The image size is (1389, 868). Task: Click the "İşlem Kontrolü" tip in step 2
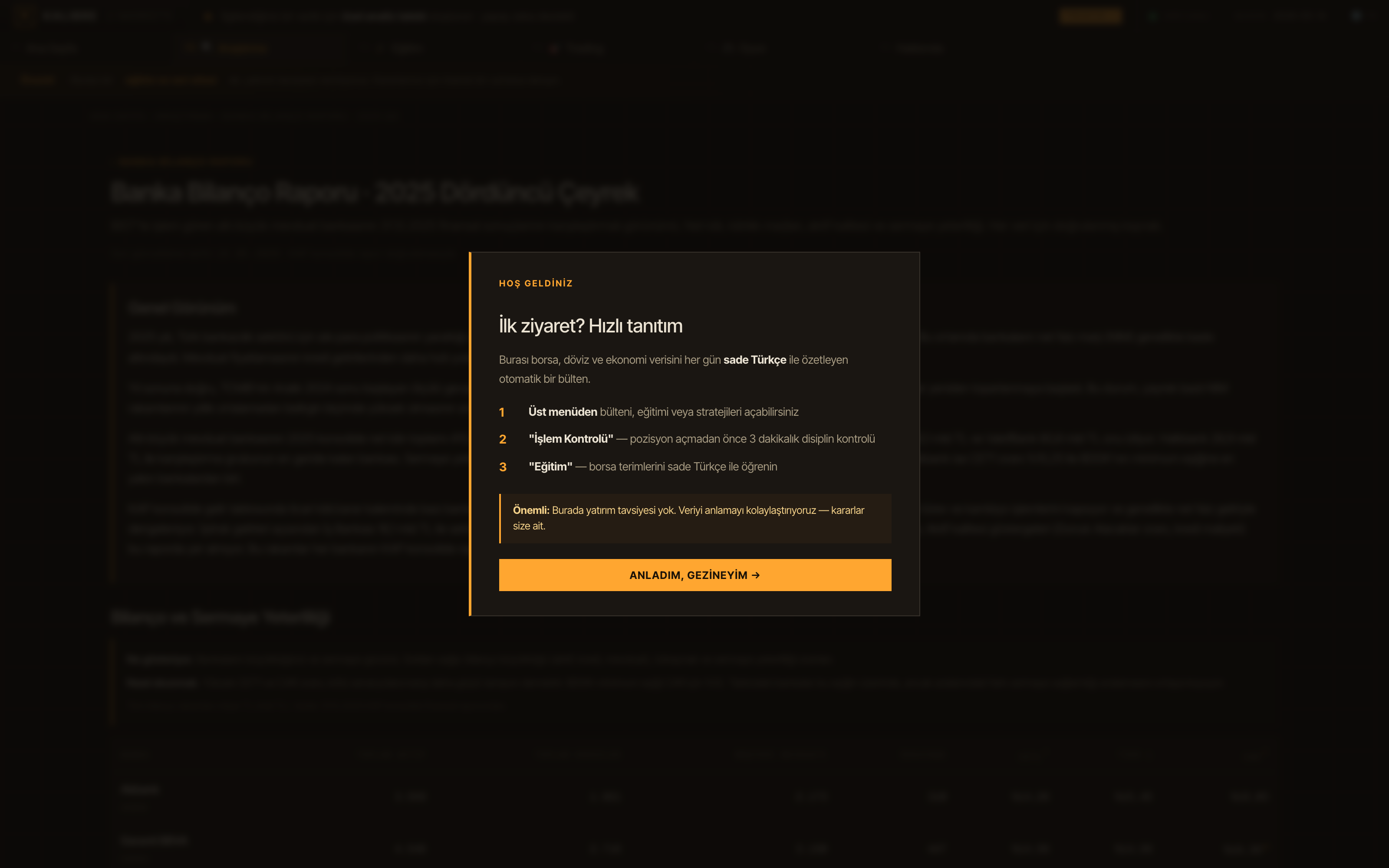(701, 439)
